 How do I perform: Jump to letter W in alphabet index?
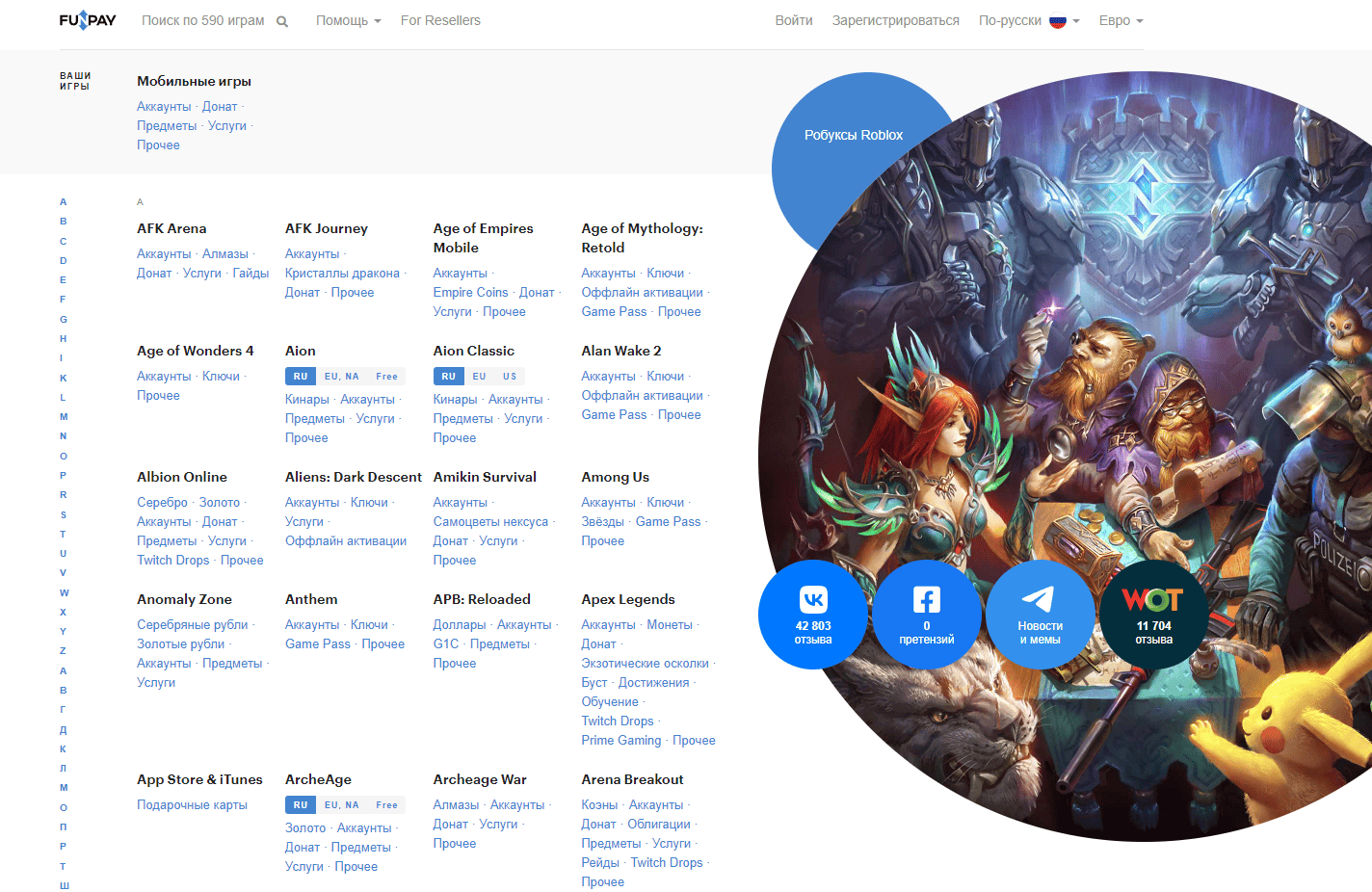pyautogui.click(x=64, y=592)
